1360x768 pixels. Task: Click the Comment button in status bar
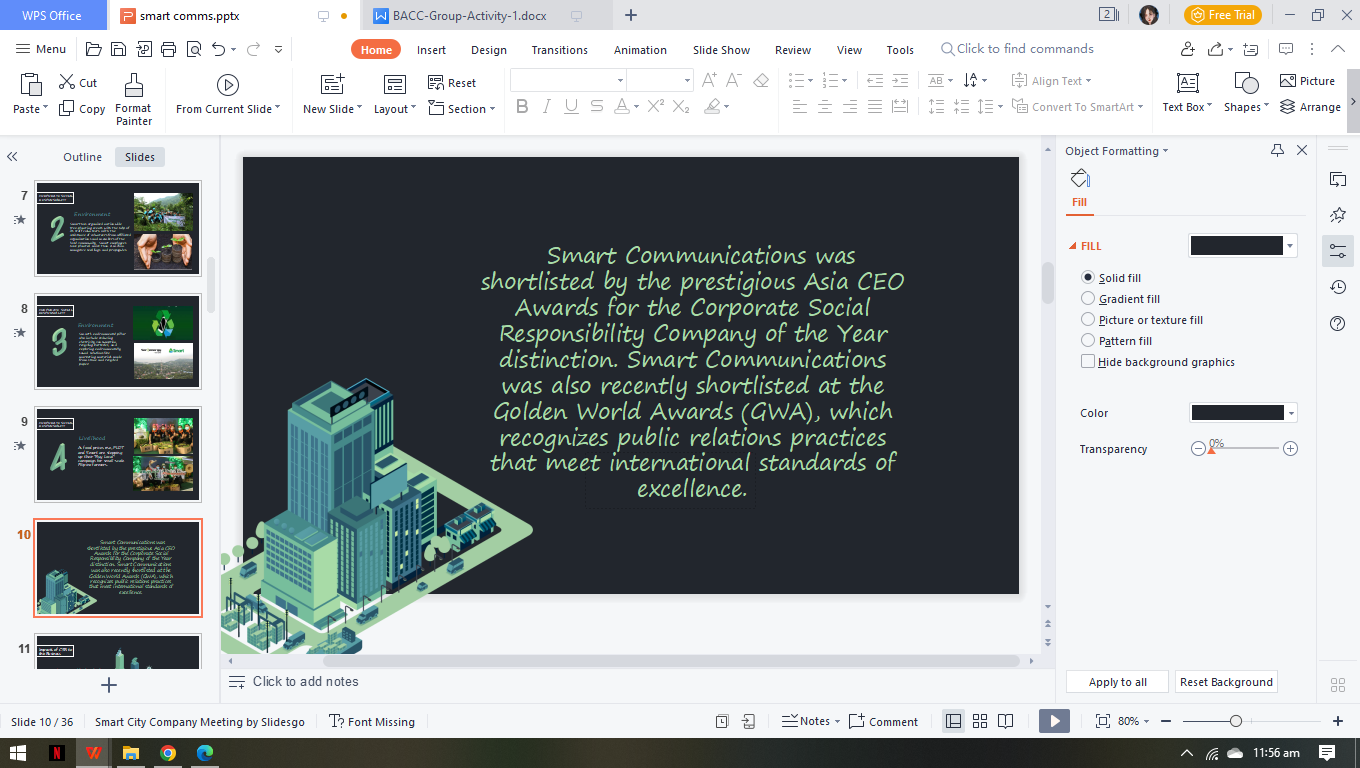(883, 721)
